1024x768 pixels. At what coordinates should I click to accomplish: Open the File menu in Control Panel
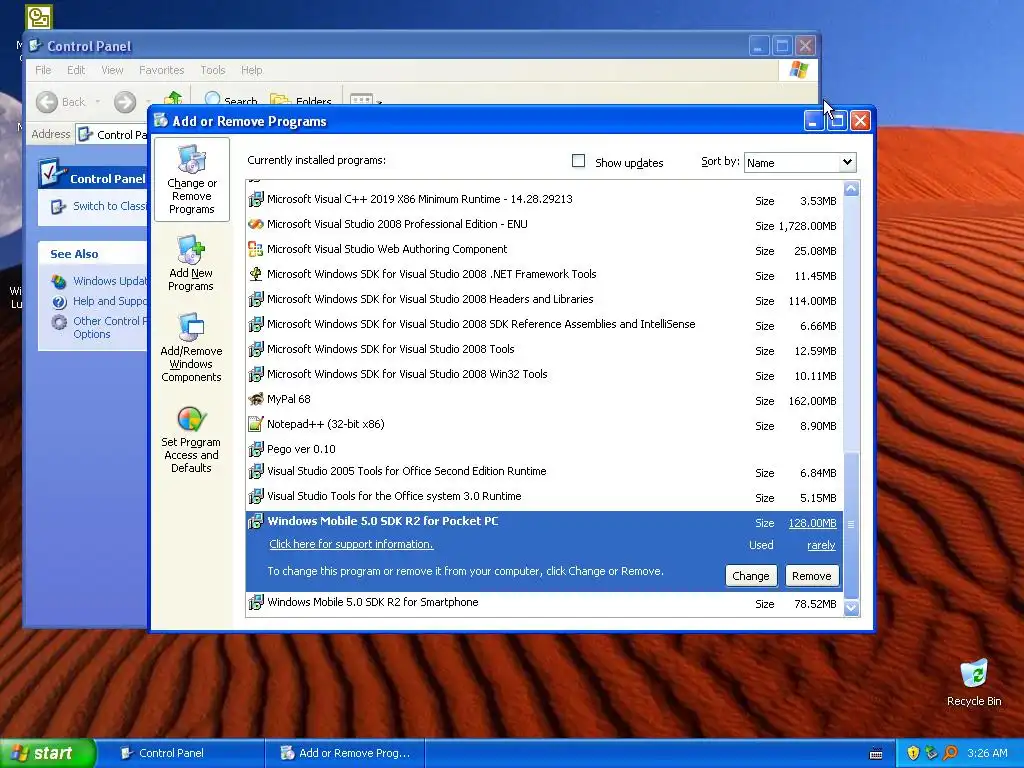click(x=43, y=70)
